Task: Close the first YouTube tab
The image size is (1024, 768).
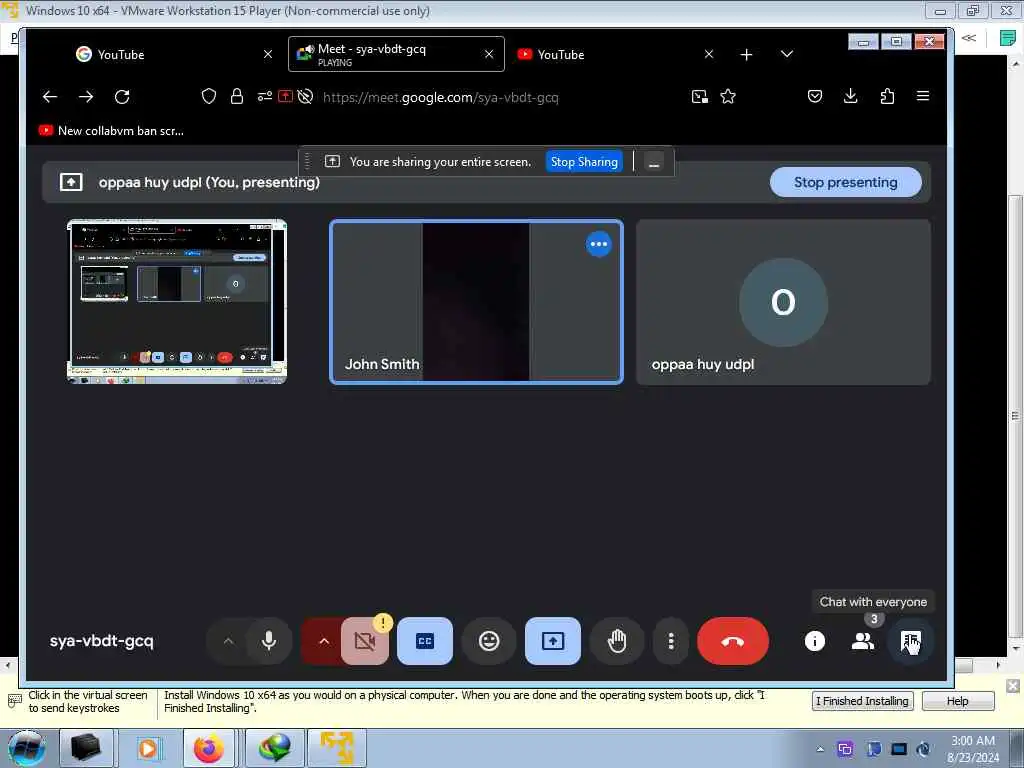Action: click(268, 54)
